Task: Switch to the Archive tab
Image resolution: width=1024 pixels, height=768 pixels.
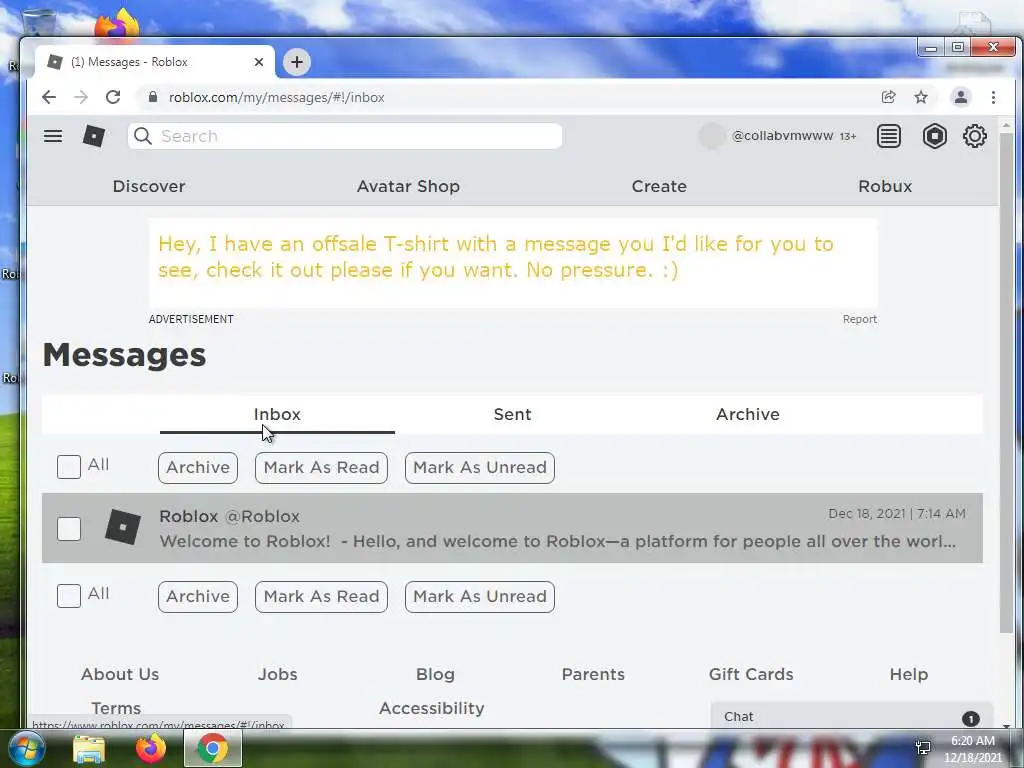Action: 748,414
